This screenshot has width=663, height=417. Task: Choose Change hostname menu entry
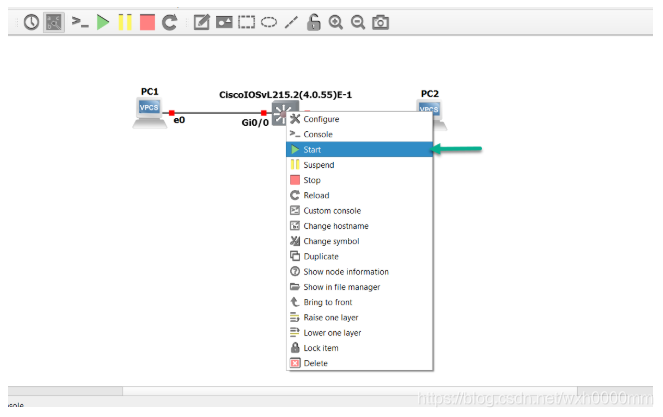coord(359,226)
